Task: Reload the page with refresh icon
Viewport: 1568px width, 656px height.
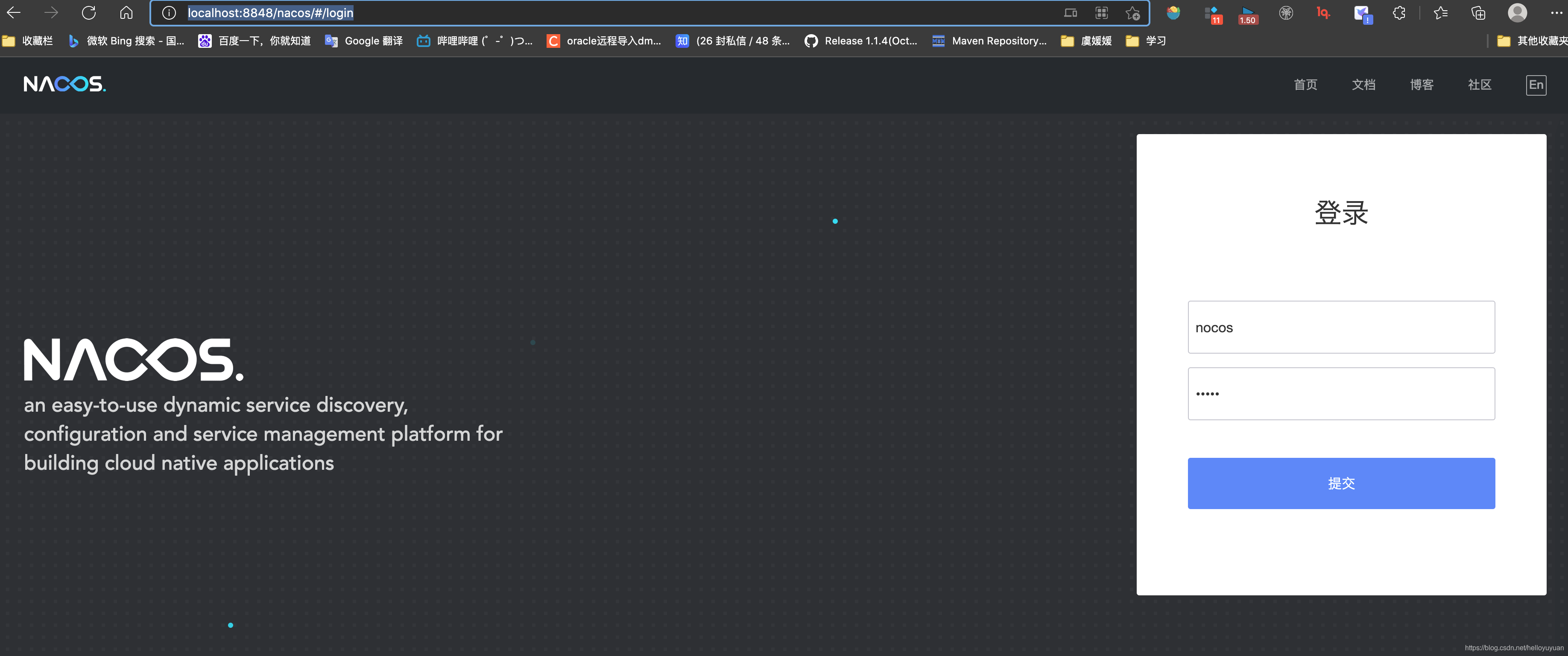Action: (89, 13)
